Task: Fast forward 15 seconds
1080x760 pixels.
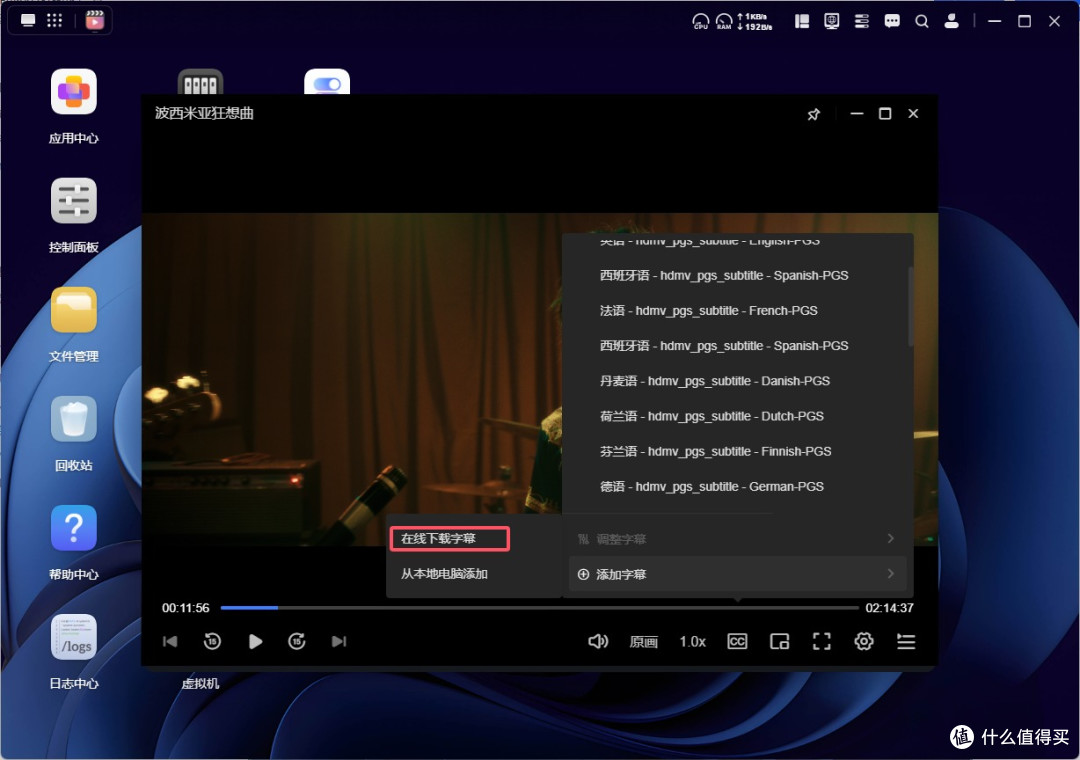Action: [297, 641]
